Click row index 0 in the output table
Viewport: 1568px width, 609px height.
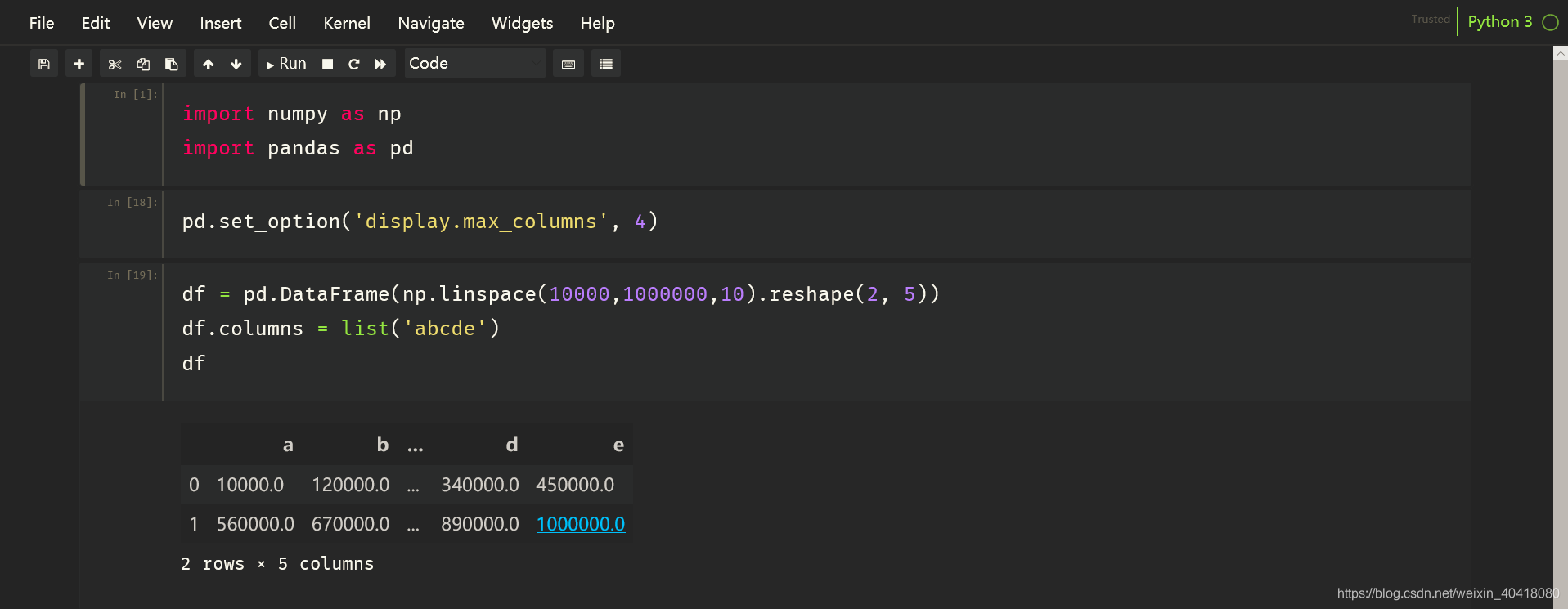click(194, 485)
